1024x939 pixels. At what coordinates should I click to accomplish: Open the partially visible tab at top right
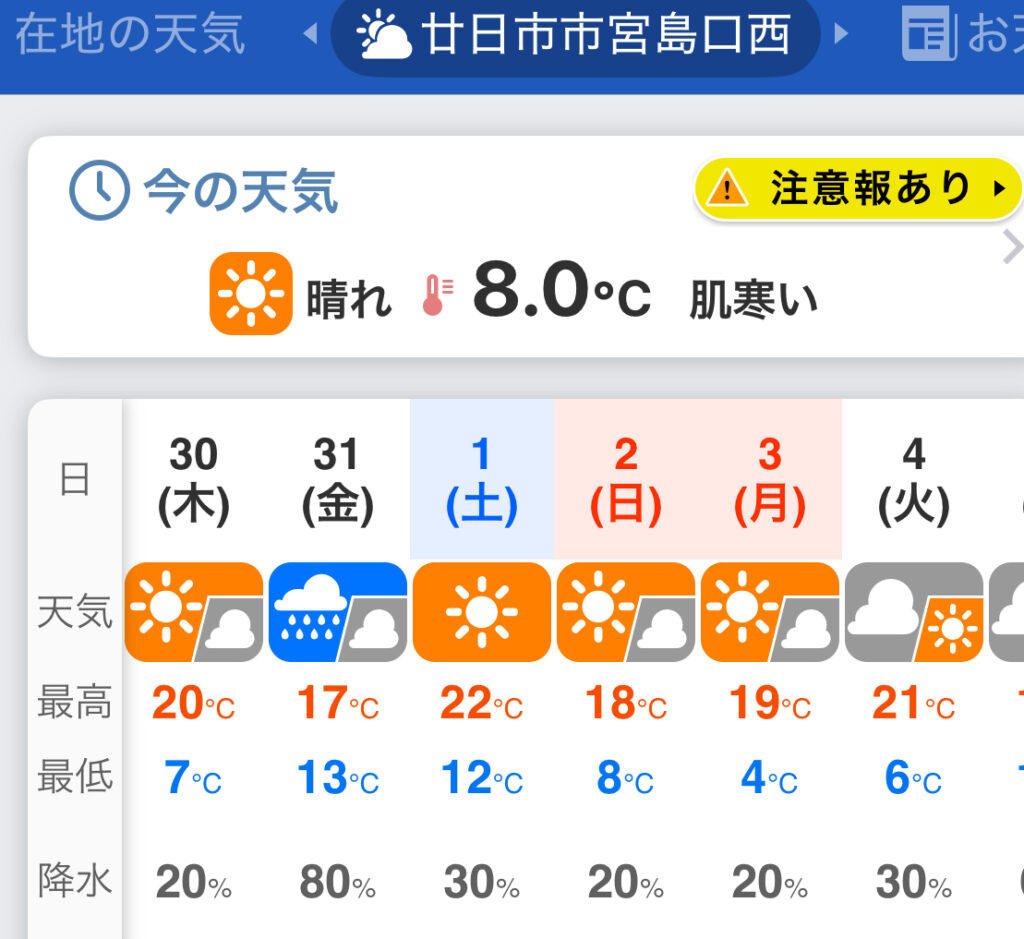(962, 35)
